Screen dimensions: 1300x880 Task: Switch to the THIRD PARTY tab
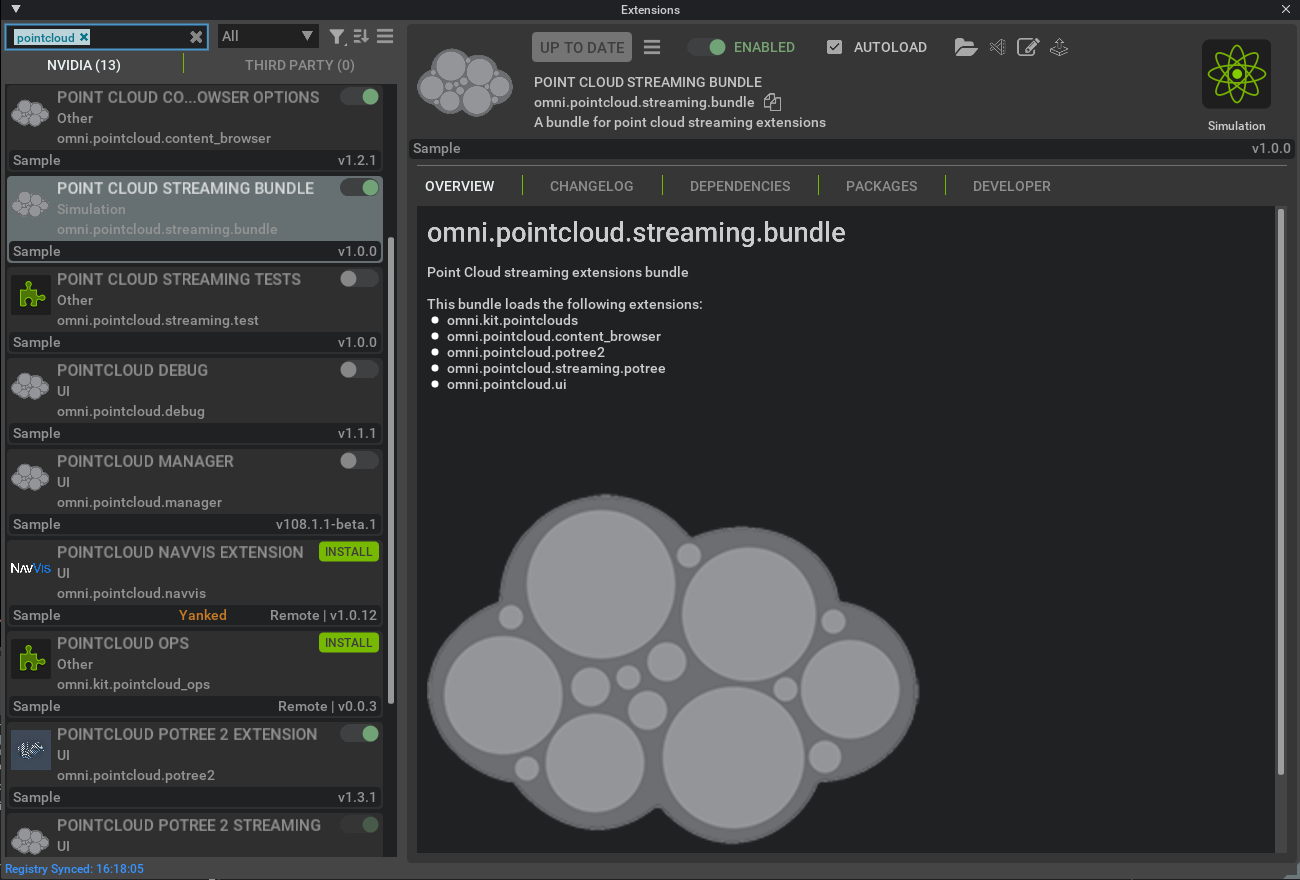(299, 64)
